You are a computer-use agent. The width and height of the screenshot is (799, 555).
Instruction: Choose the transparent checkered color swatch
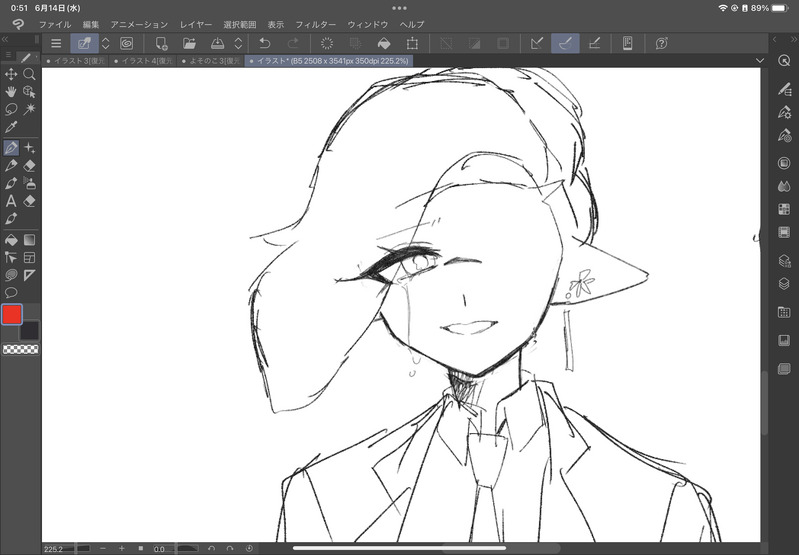(x=20, y=349)
